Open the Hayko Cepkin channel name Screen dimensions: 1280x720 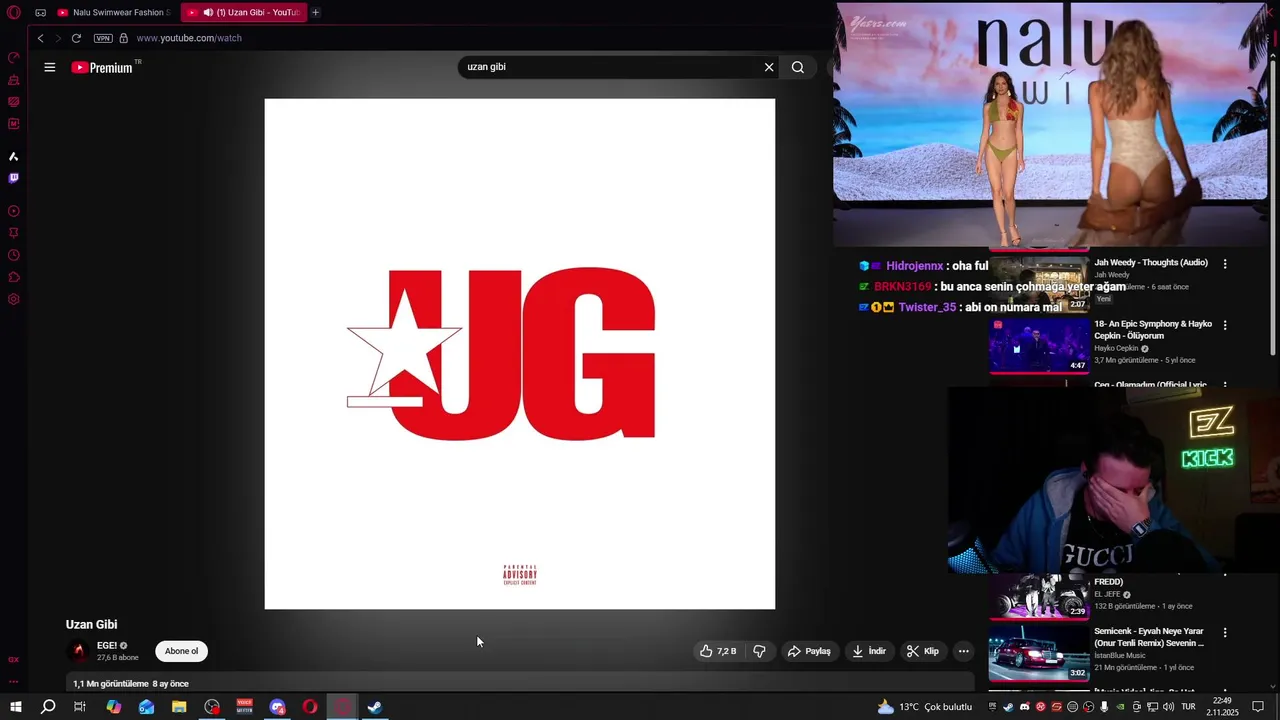1116,349
